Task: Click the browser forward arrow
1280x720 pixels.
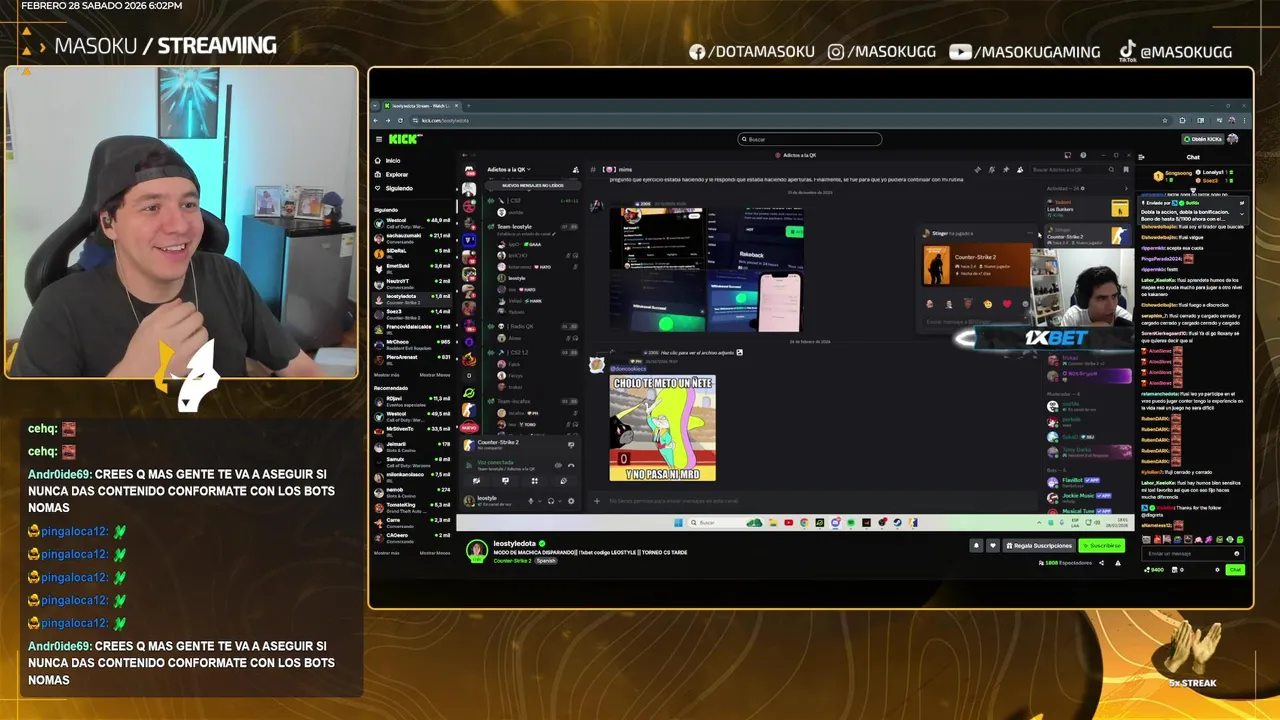Action: (388, 120)
